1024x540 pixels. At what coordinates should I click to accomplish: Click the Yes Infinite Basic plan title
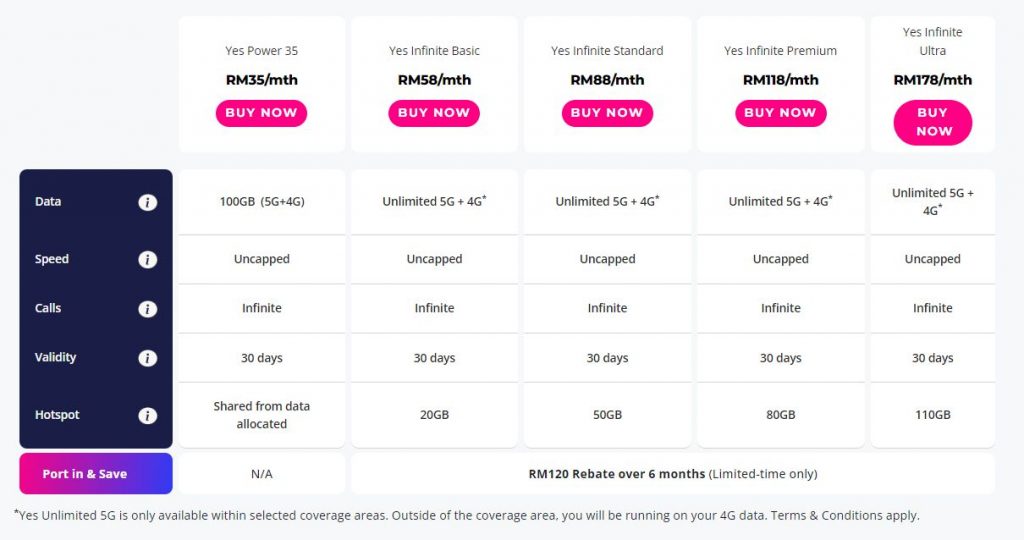pos(434,51)
